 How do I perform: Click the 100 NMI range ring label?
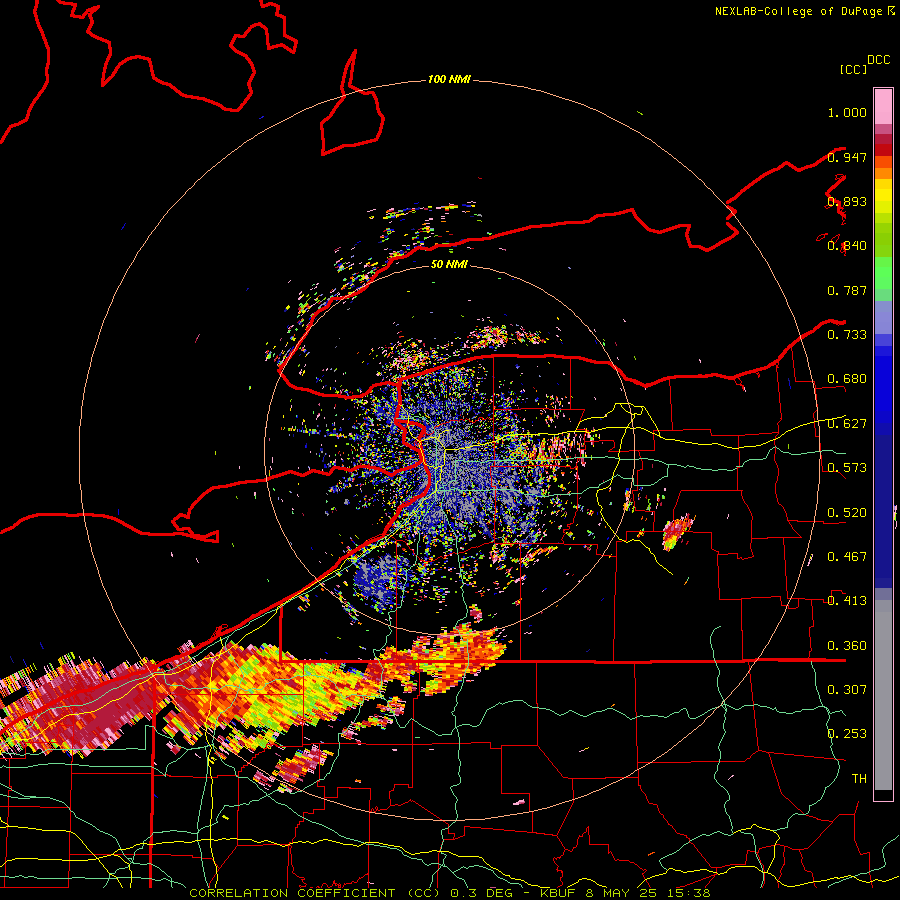pos(449,79)
